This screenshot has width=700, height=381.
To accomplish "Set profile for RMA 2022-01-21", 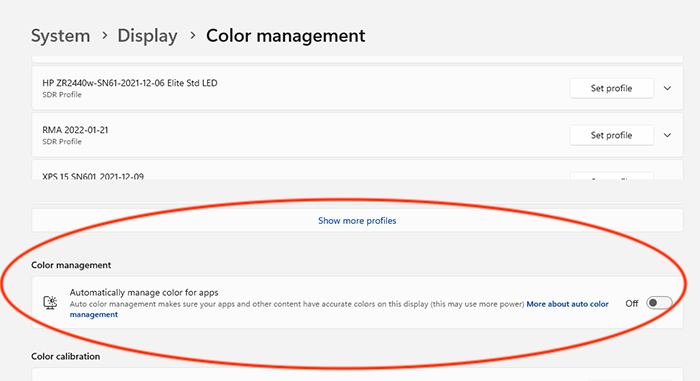I will click(x=612, y=135).
